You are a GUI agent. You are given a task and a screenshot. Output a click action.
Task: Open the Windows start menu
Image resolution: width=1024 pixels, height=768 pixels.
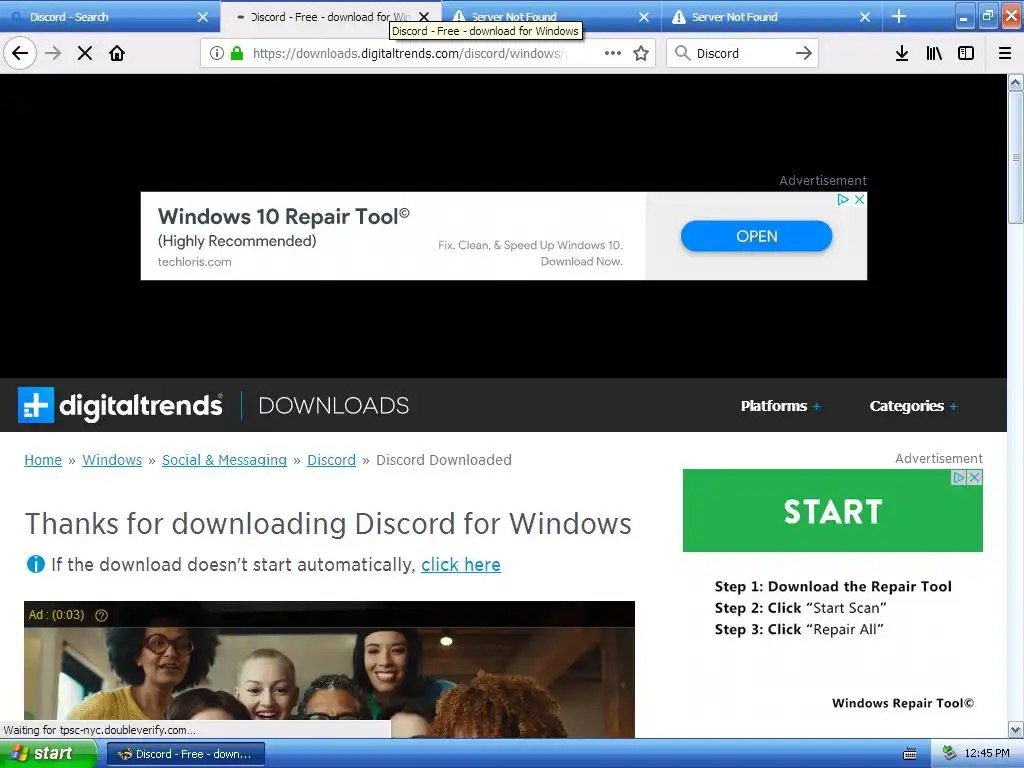pos(49,753)
